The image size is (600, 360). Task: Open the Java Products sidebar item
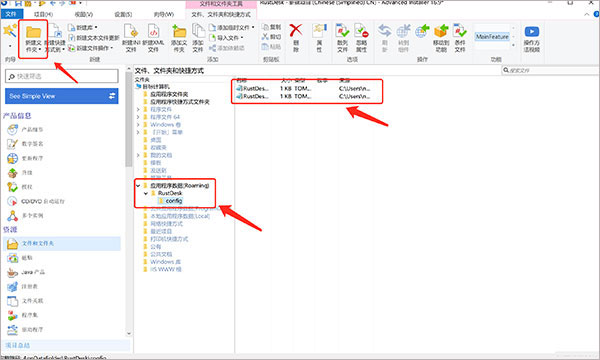pos(26,272)
